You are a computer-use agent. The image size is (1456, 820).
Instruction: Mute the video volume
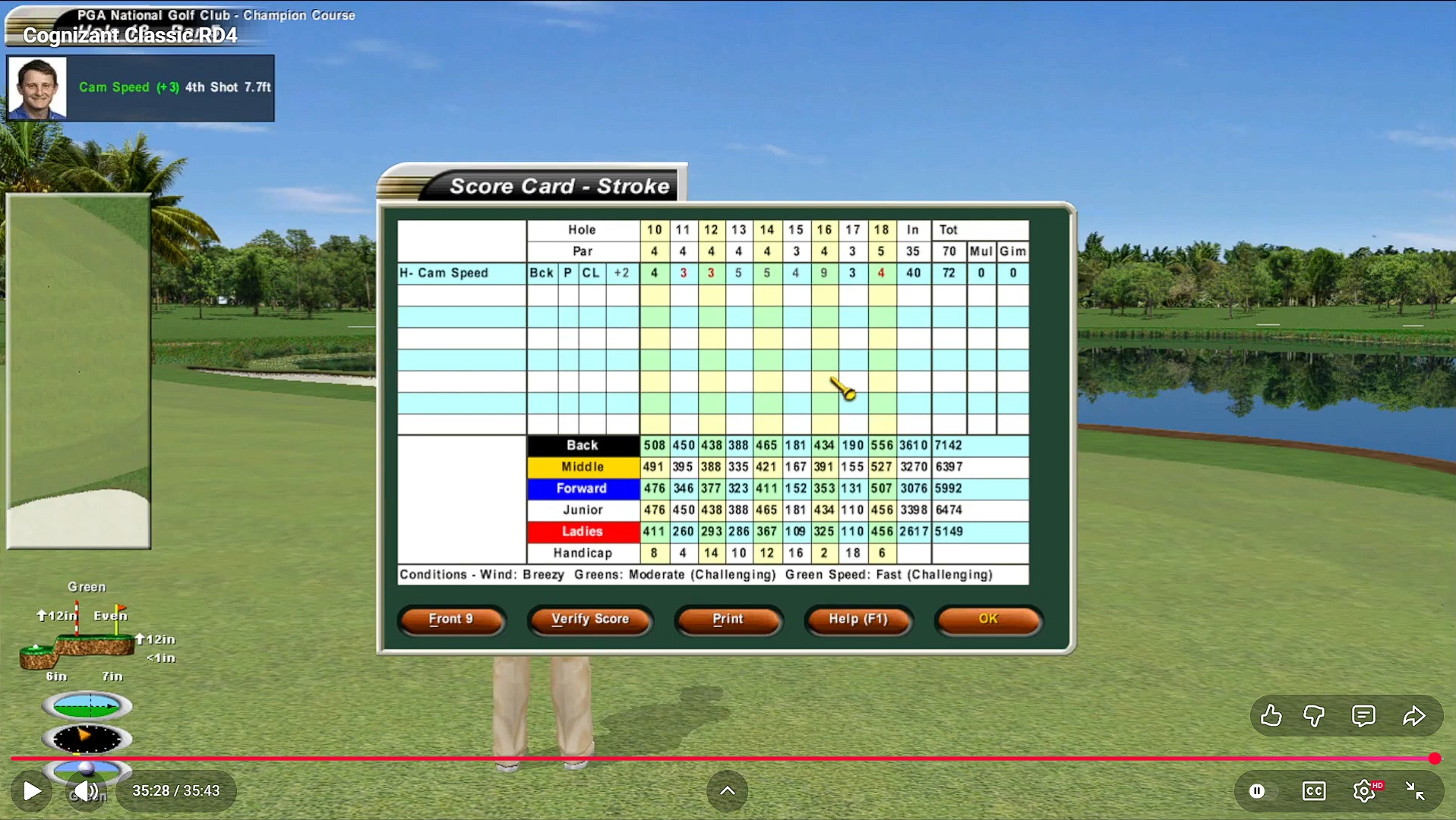click(x=86, y=790)
